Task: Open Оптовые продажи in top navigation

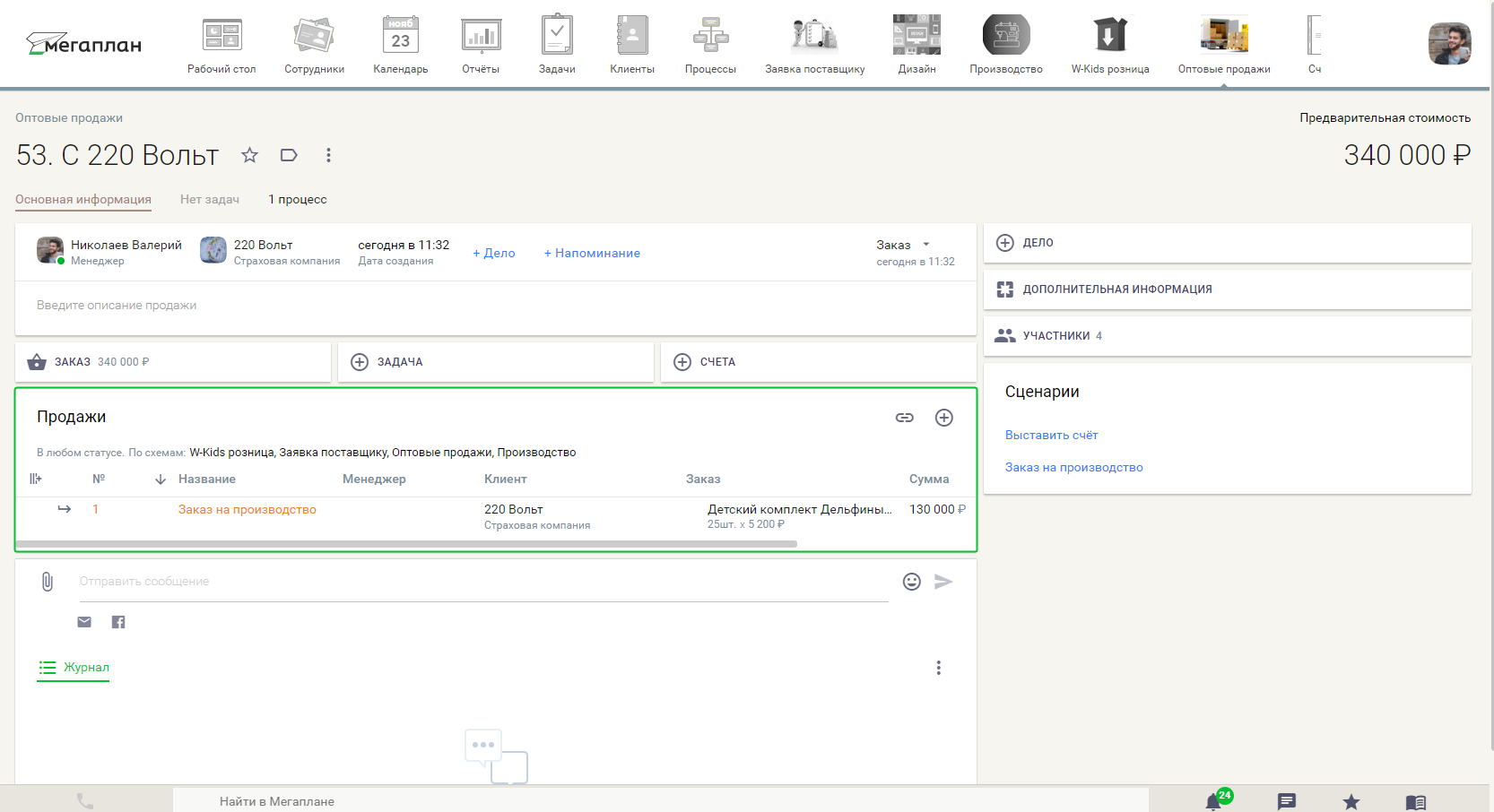Action: point(1224,45)
